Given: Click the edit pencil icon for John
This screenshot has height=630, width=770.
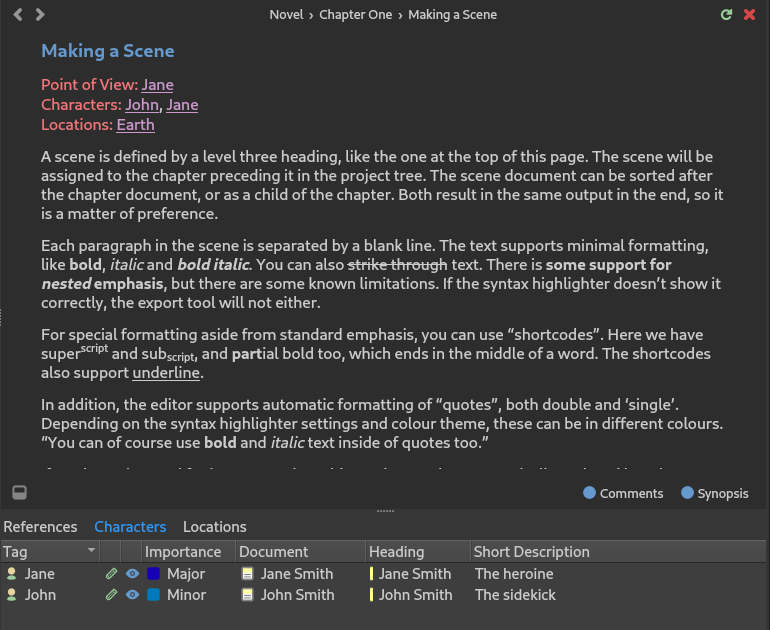Looking at the screenshot, I should pyautogui.click(x=111, y=595).
